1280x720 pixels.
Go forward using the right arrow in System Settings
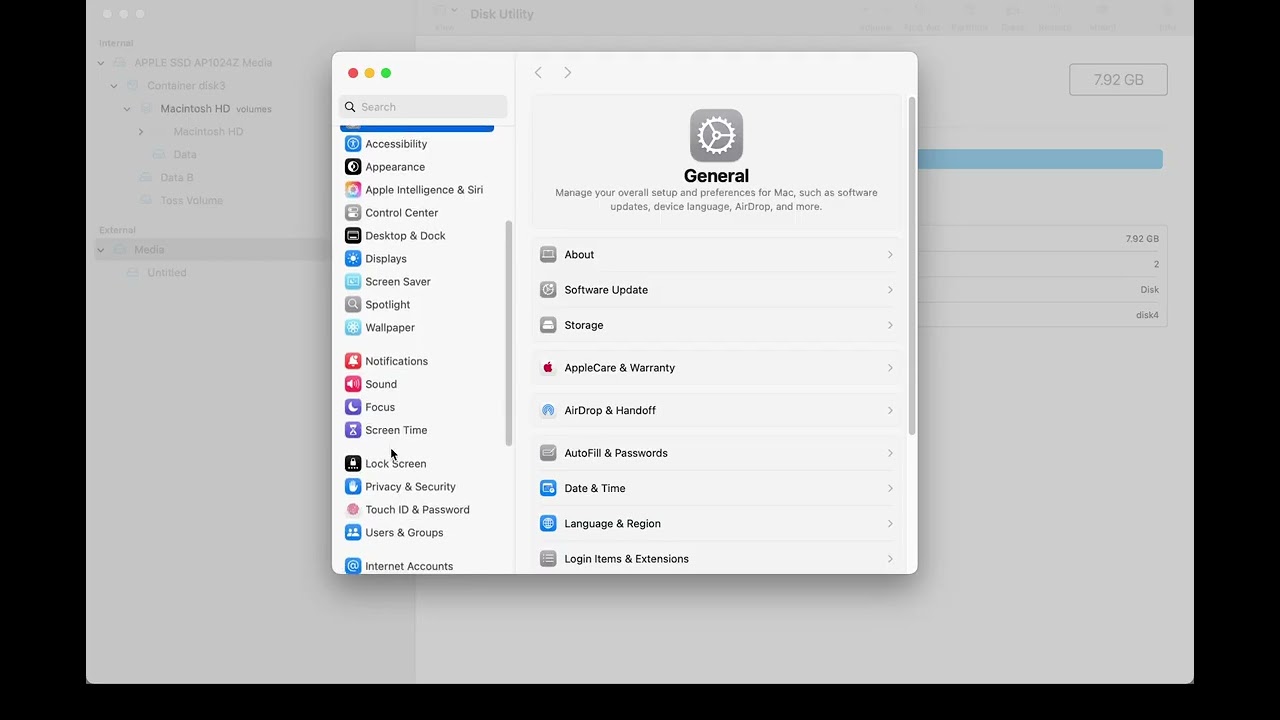568,73
